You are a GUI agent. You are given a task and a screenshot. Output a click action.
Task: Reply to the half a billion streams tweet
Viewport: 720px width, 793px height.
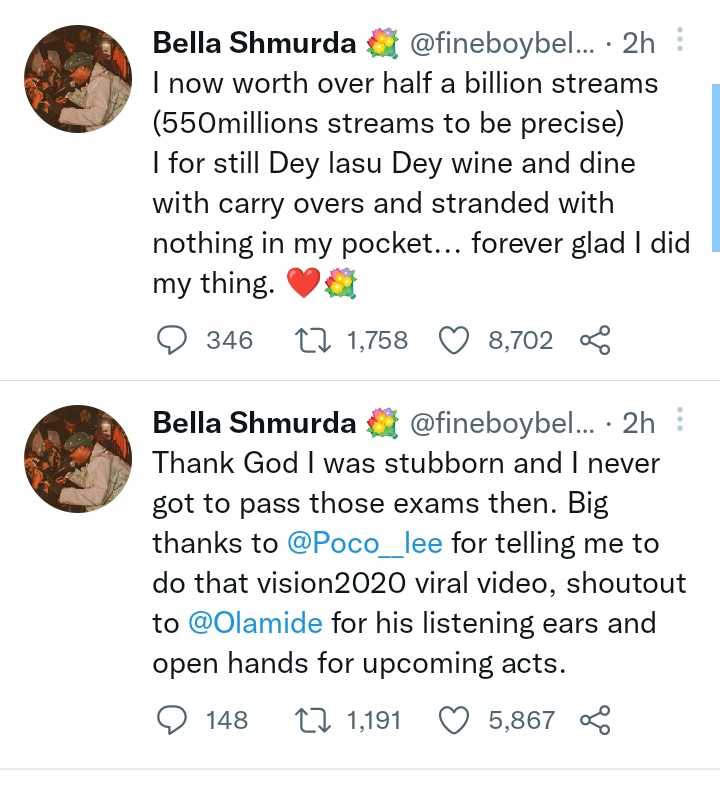(173, 341)
